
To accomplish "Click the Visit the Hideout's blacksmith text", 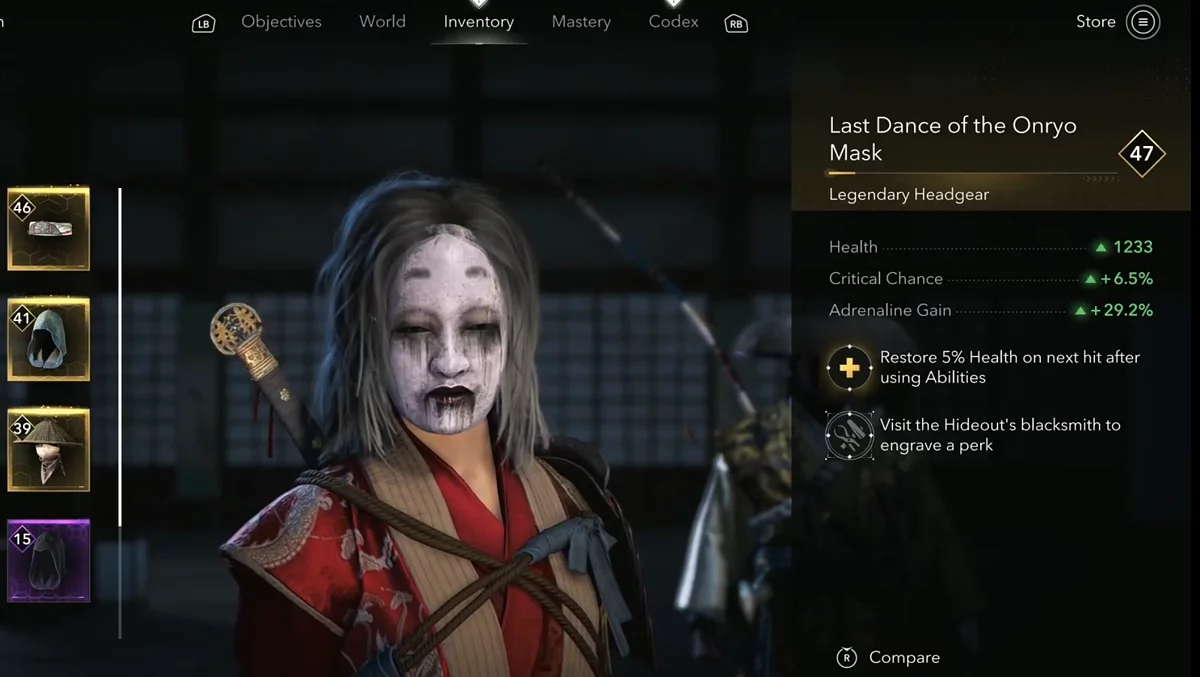I will click(x=1000, y=435).
